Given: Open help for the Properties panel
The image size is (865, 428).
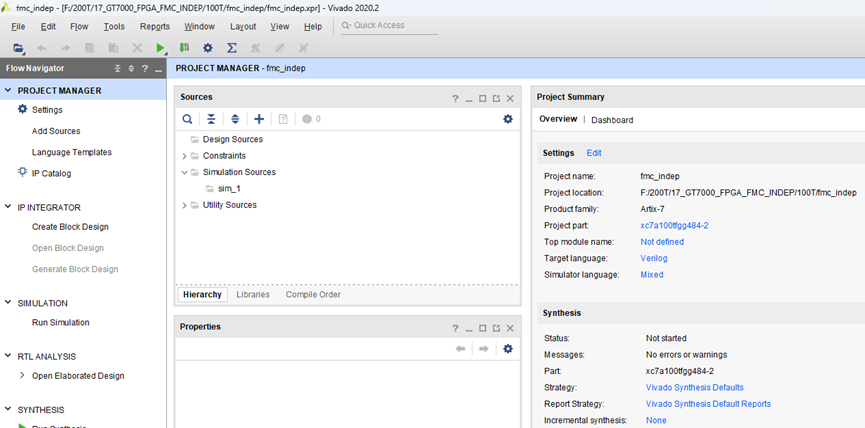Looking at the screenshot, I should [455, 328].
